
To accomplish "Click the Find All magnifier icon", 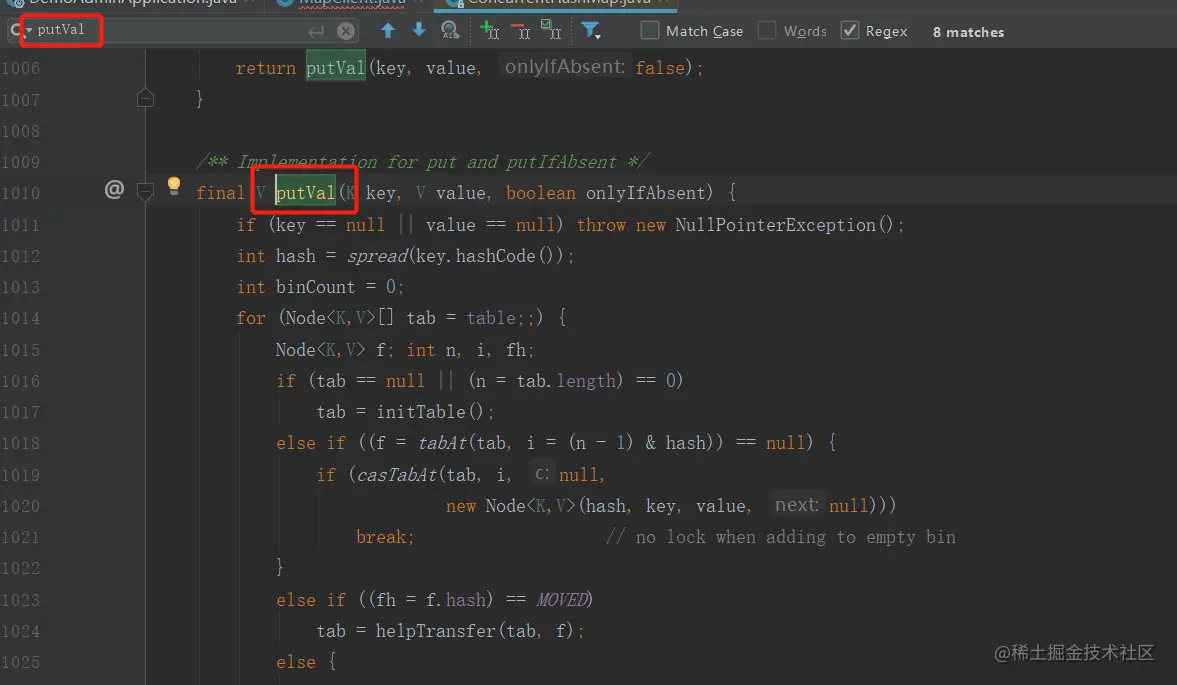I will point(449,30).
